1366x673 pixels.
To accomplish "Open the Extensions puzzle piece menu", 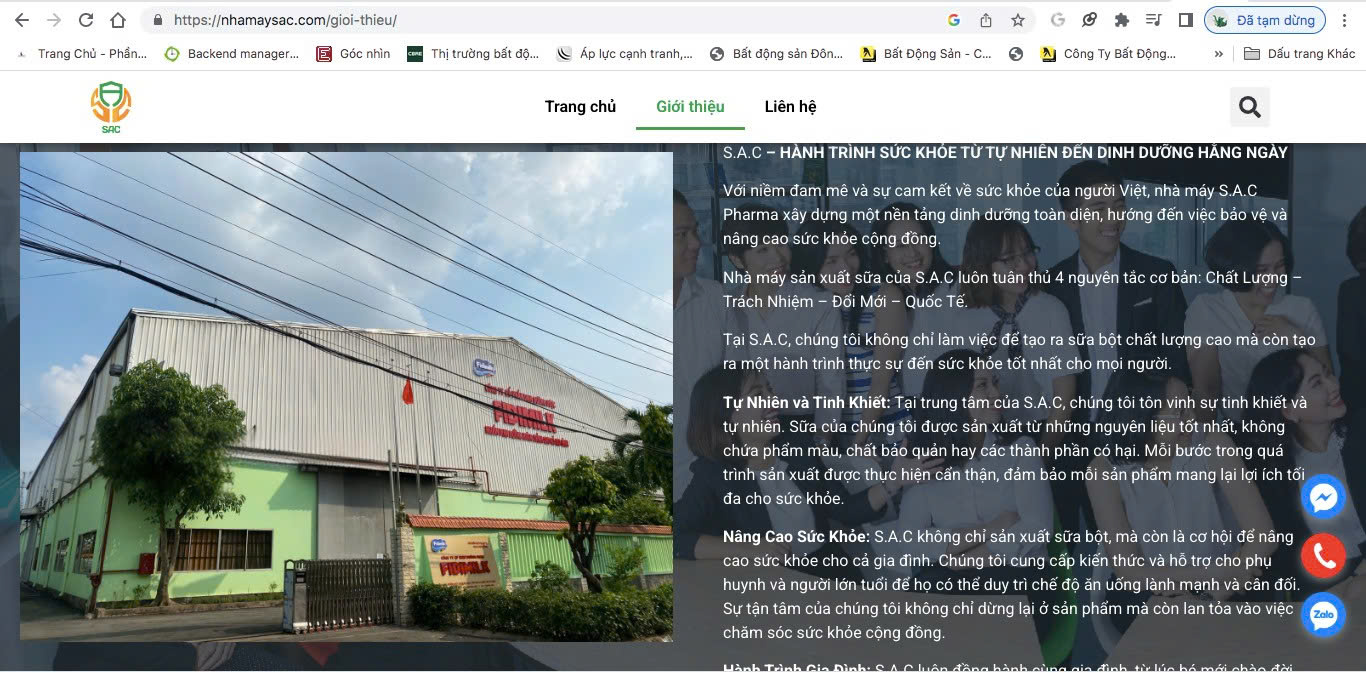I will point(1122,20).
